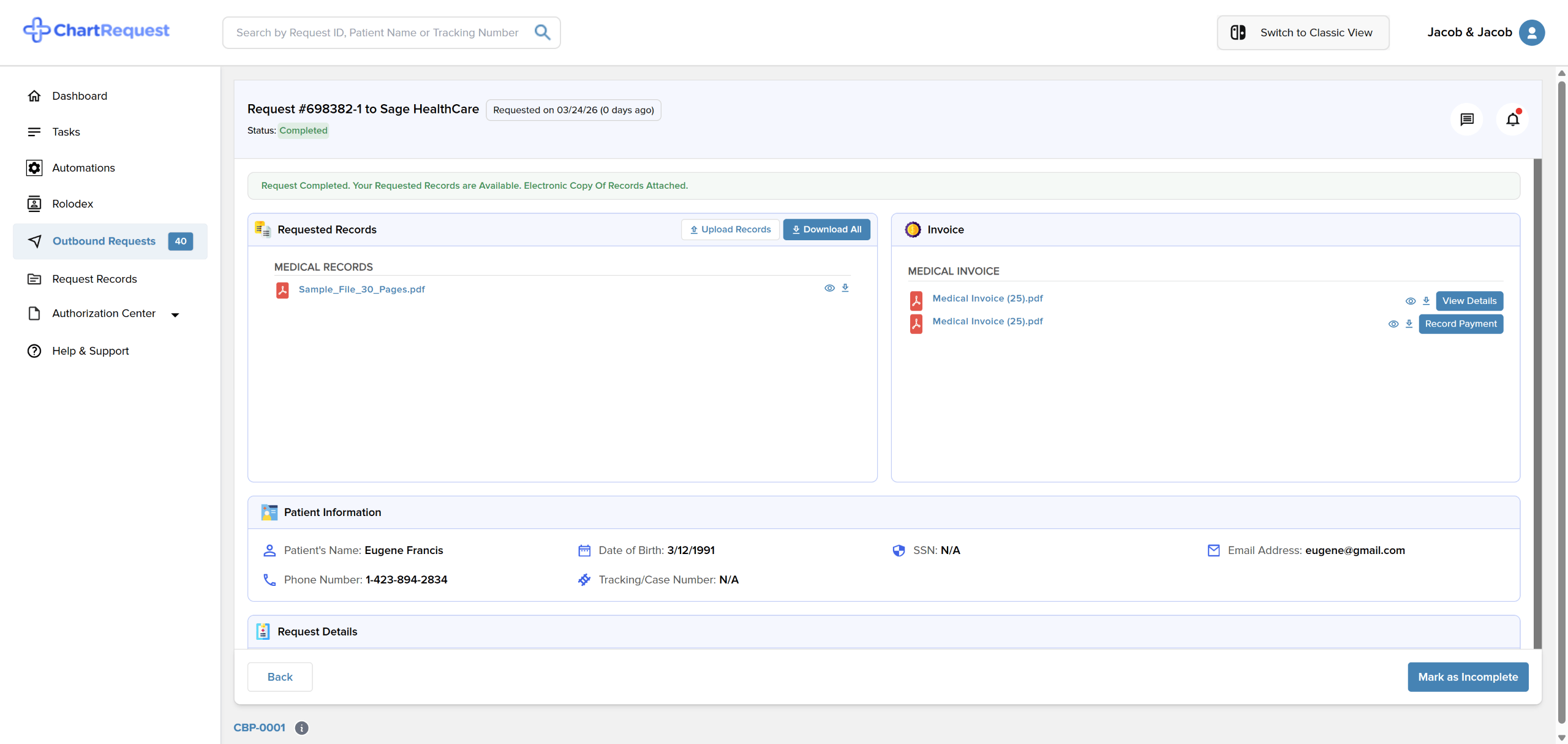Click the Completed status label

click(x=303, y=131)
